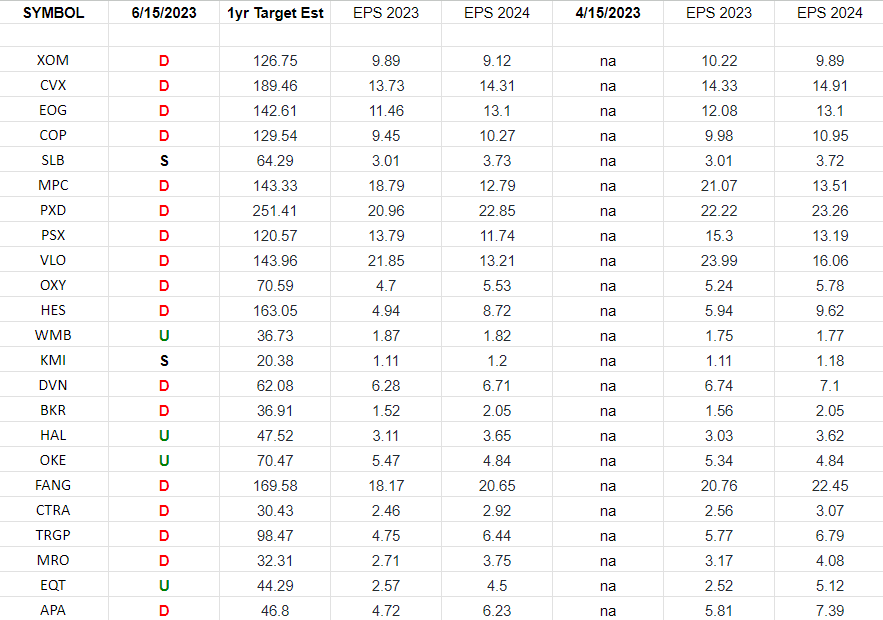Select the VLO symbol cell
Screen dimensions: 883x620
pos(53,260)
